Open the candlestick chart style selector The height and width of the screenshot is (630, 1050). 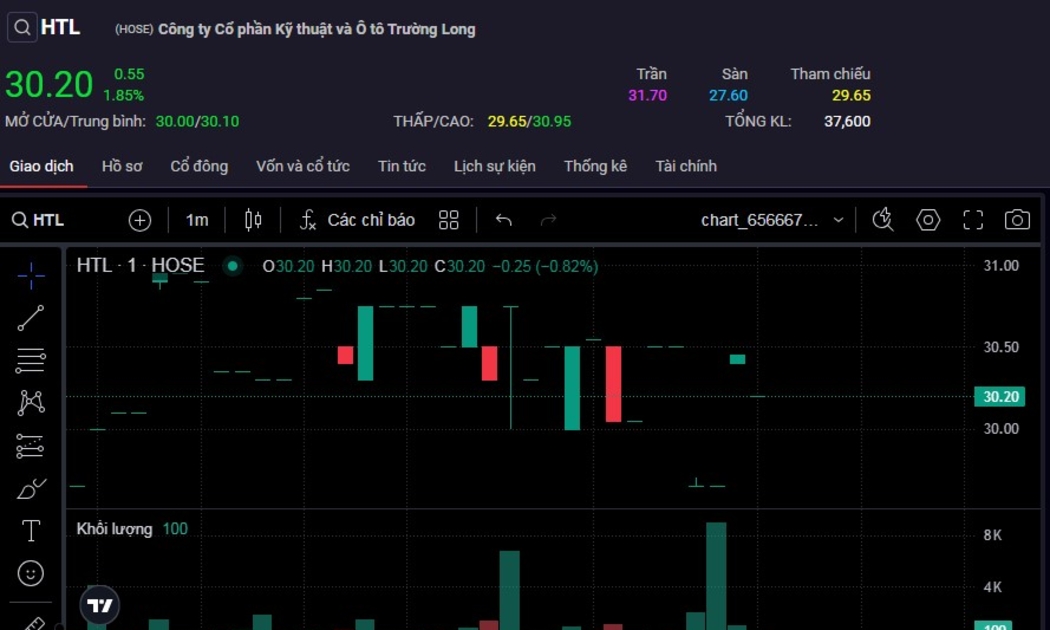coord(253,220)
